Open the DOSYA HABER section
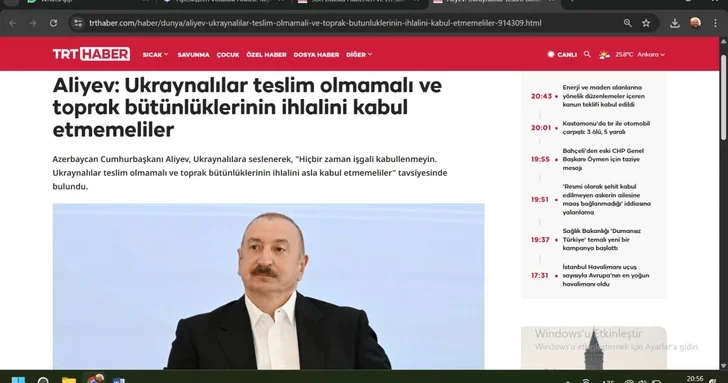This screenshot has height=383, width=728. coord(316,54)
